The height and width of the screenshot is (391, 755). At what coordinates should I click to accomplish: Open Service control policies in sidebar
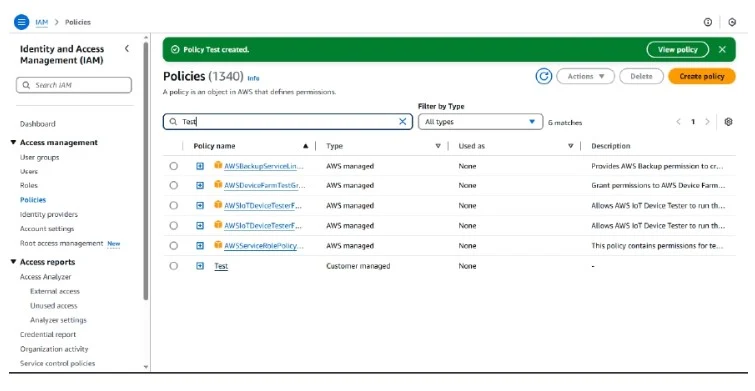[57, 363]
